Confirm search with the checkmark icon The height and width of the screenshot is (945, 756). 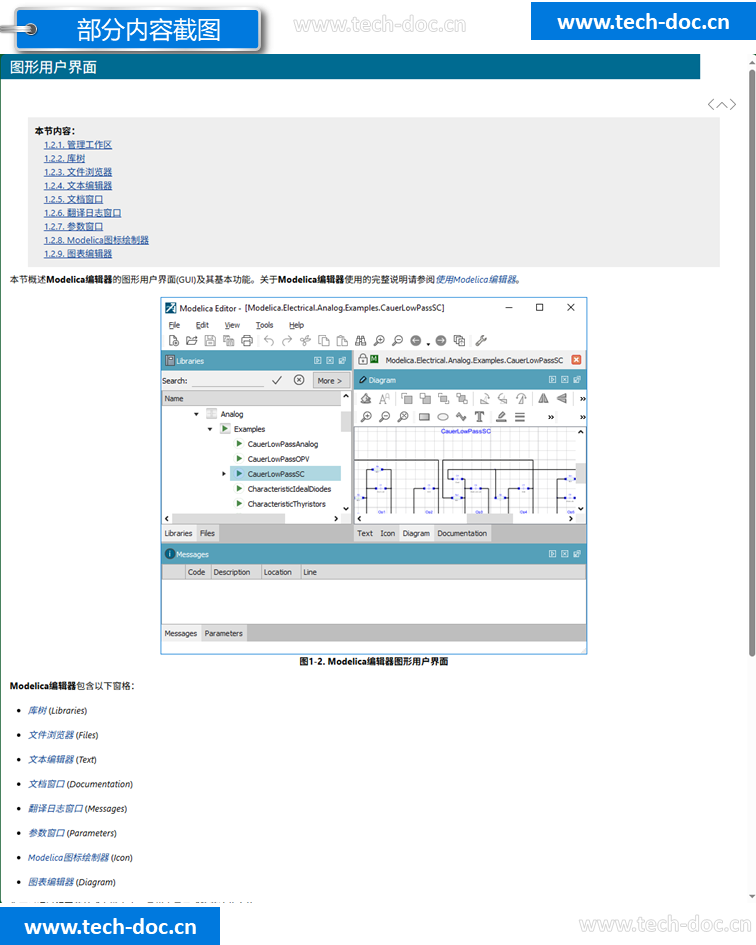(277, 380)
